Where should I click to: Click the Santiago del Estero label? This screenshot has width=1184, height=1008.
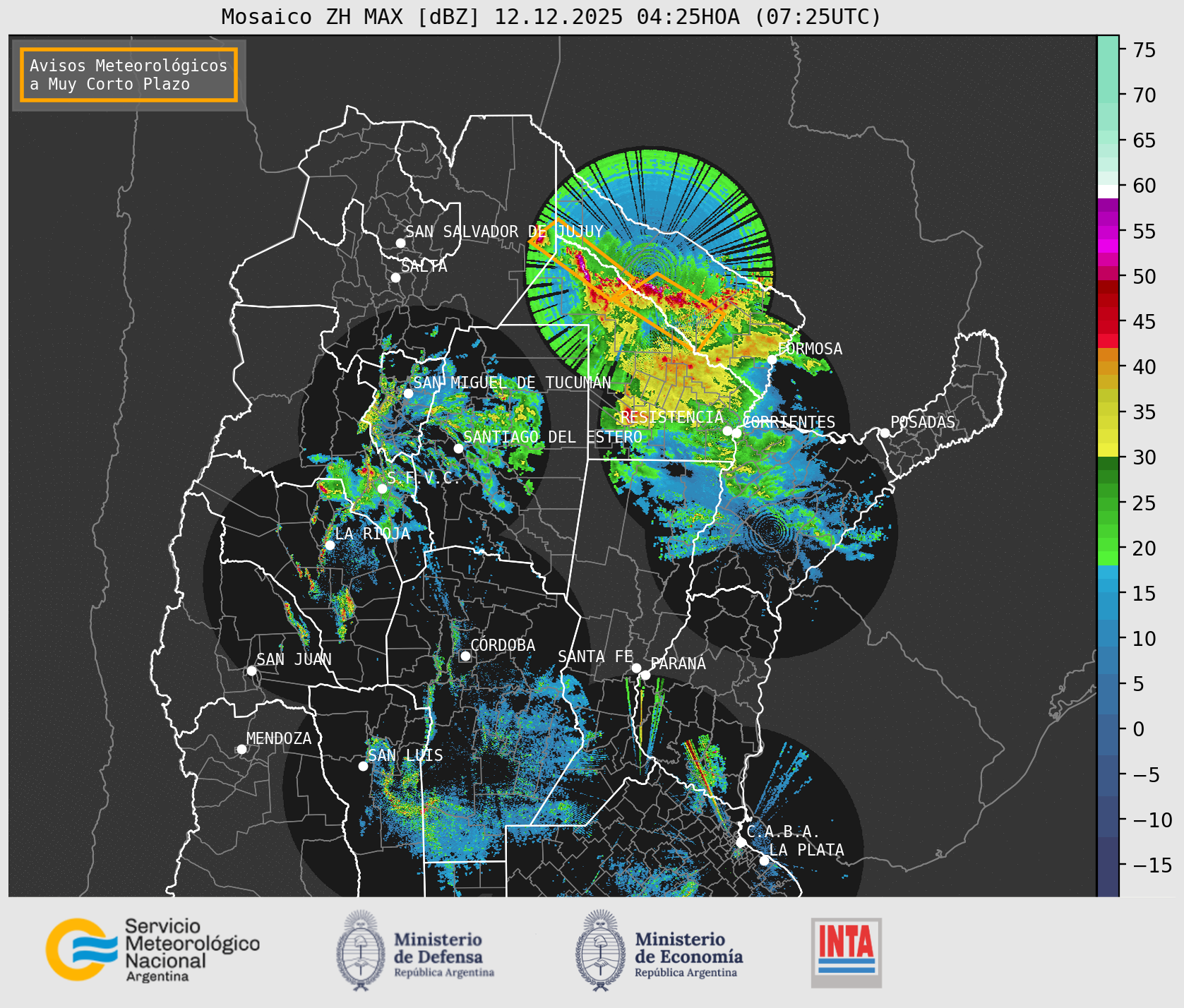(552, 437)
